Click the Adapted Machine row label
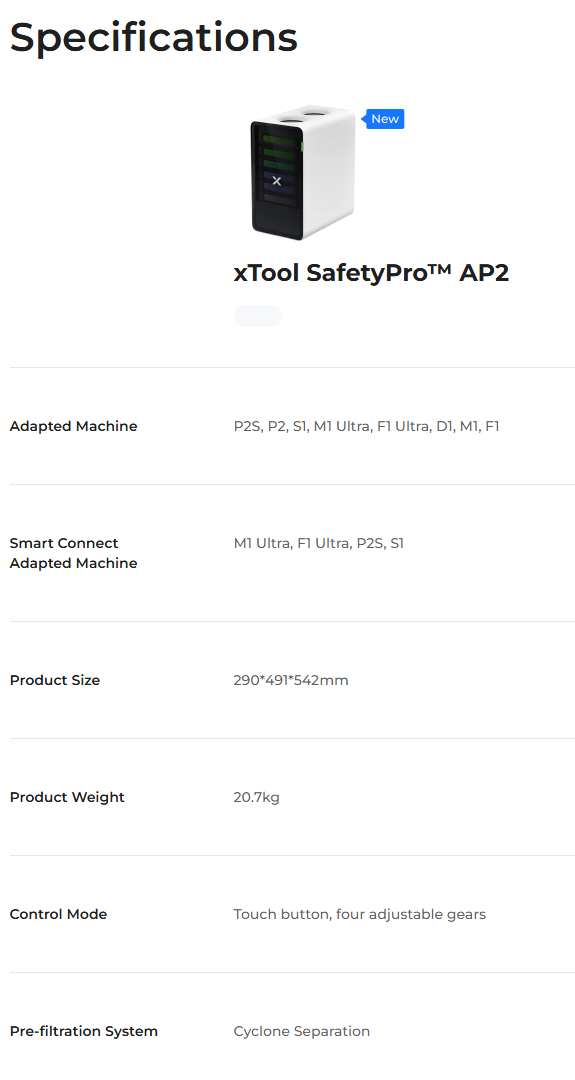 (74, 426)
